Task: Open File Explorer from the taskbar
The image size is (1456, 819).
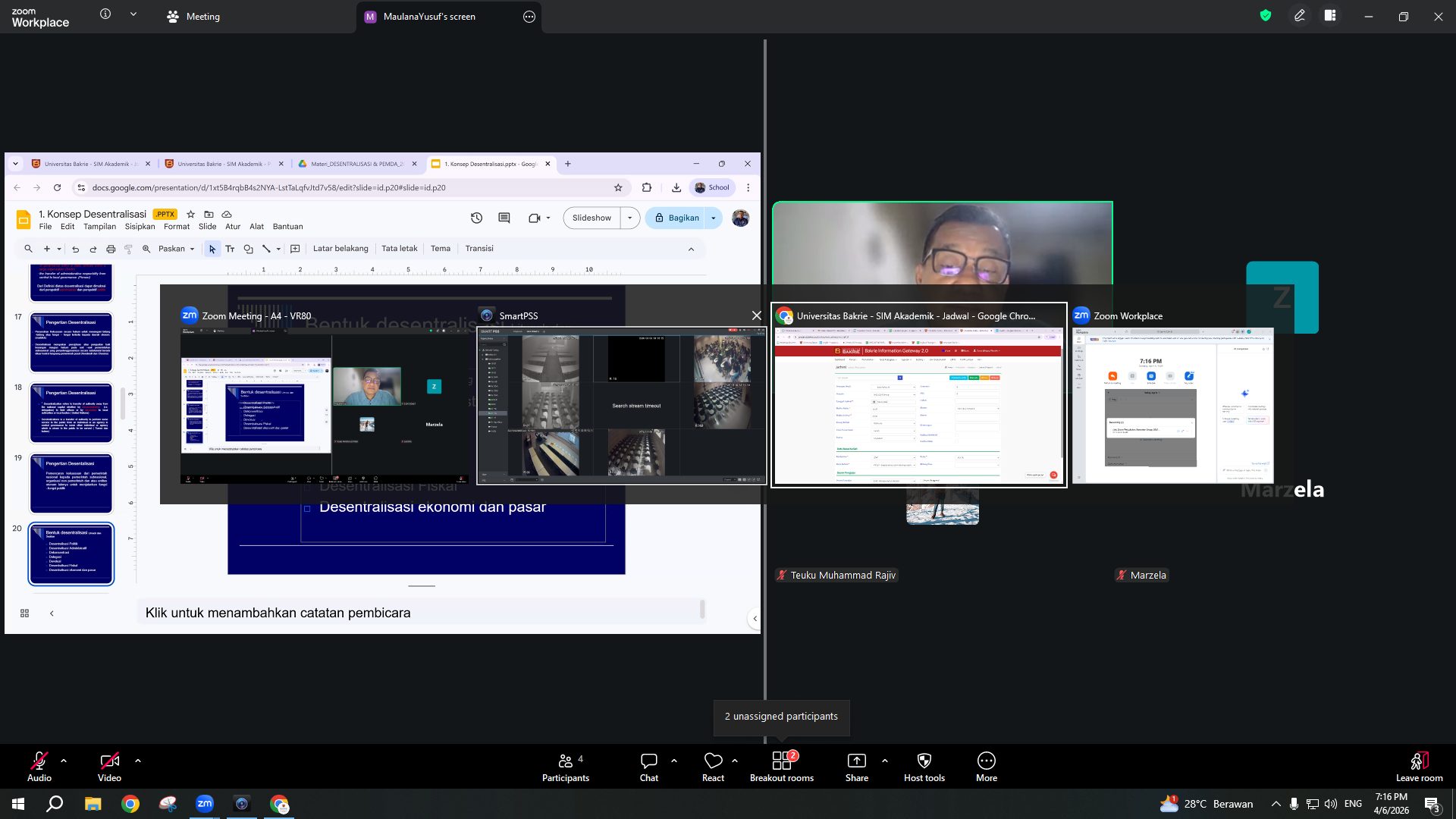Action: click(93, 804)
